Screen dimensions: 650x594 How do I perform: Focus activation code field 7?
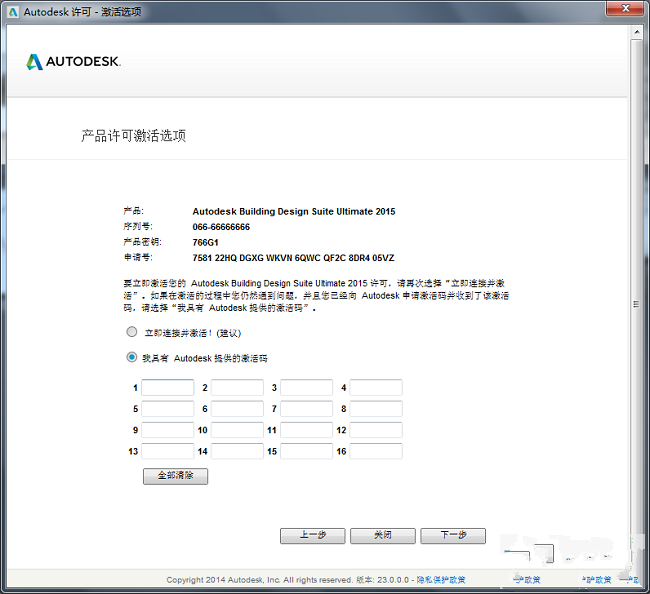[x=306, y=408]
